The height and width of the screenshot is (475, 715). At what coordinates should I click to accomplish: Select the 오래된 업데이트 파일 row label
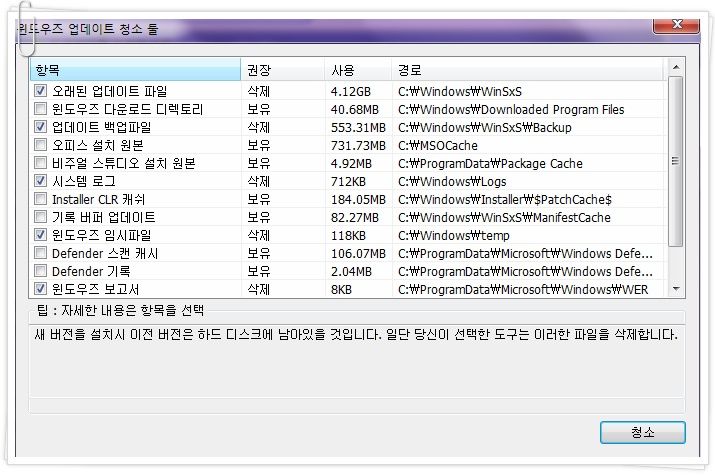pyautogui.click(x=109, y=91)
